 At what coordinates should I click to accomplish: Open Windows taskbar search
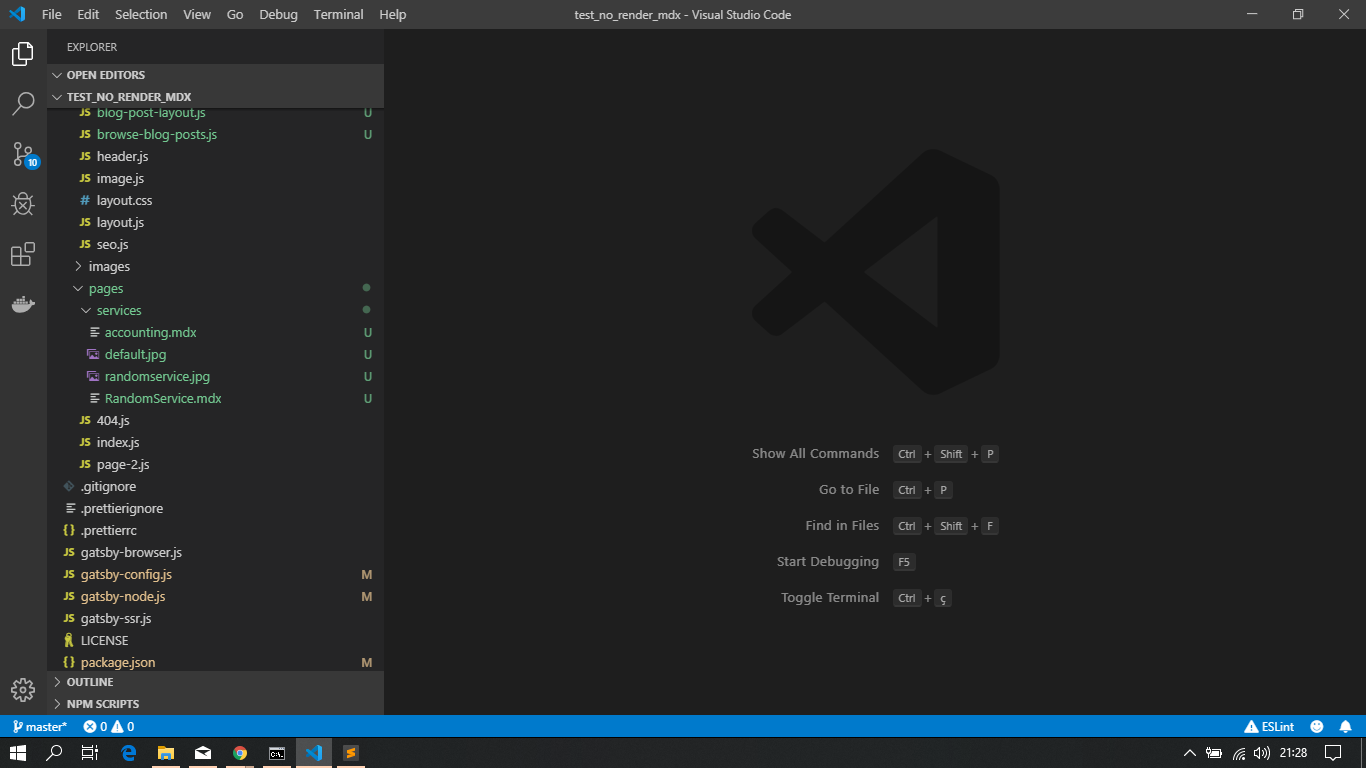tap(55, 753)
